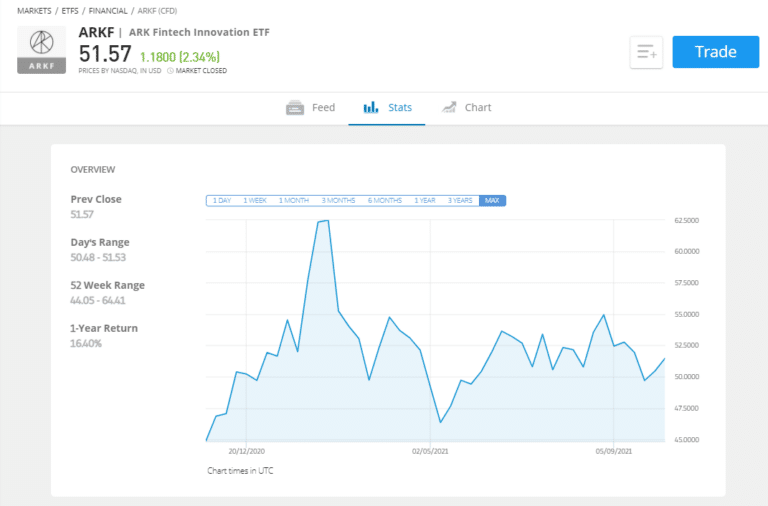Click the 52 Week Range value 44.05 - 64.41

pyautogui.click(x=98, y=301)
